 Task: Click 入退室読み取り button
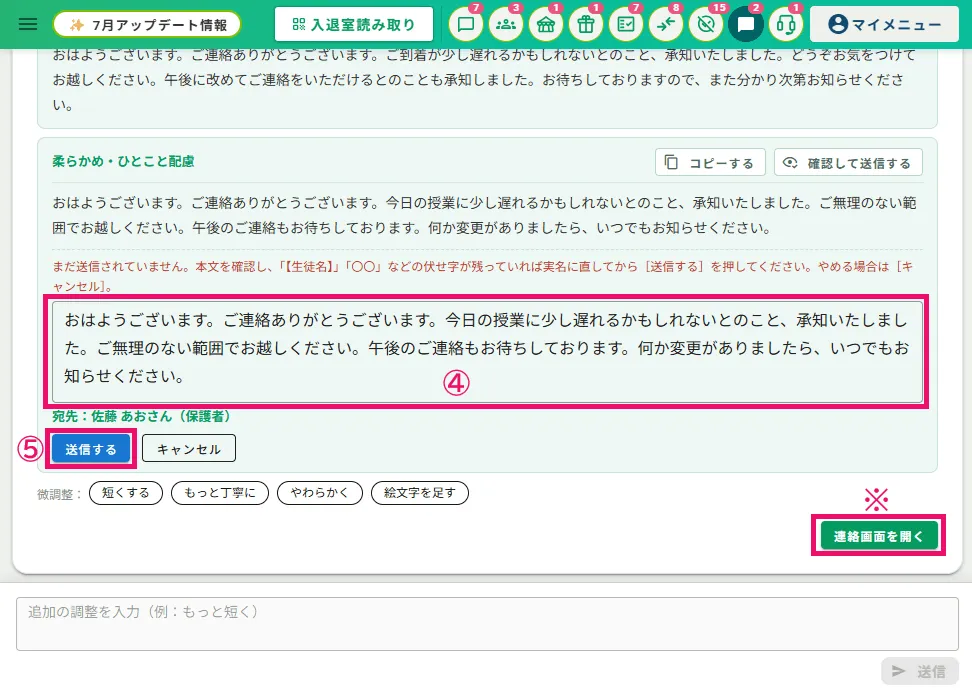coord(354,24)
